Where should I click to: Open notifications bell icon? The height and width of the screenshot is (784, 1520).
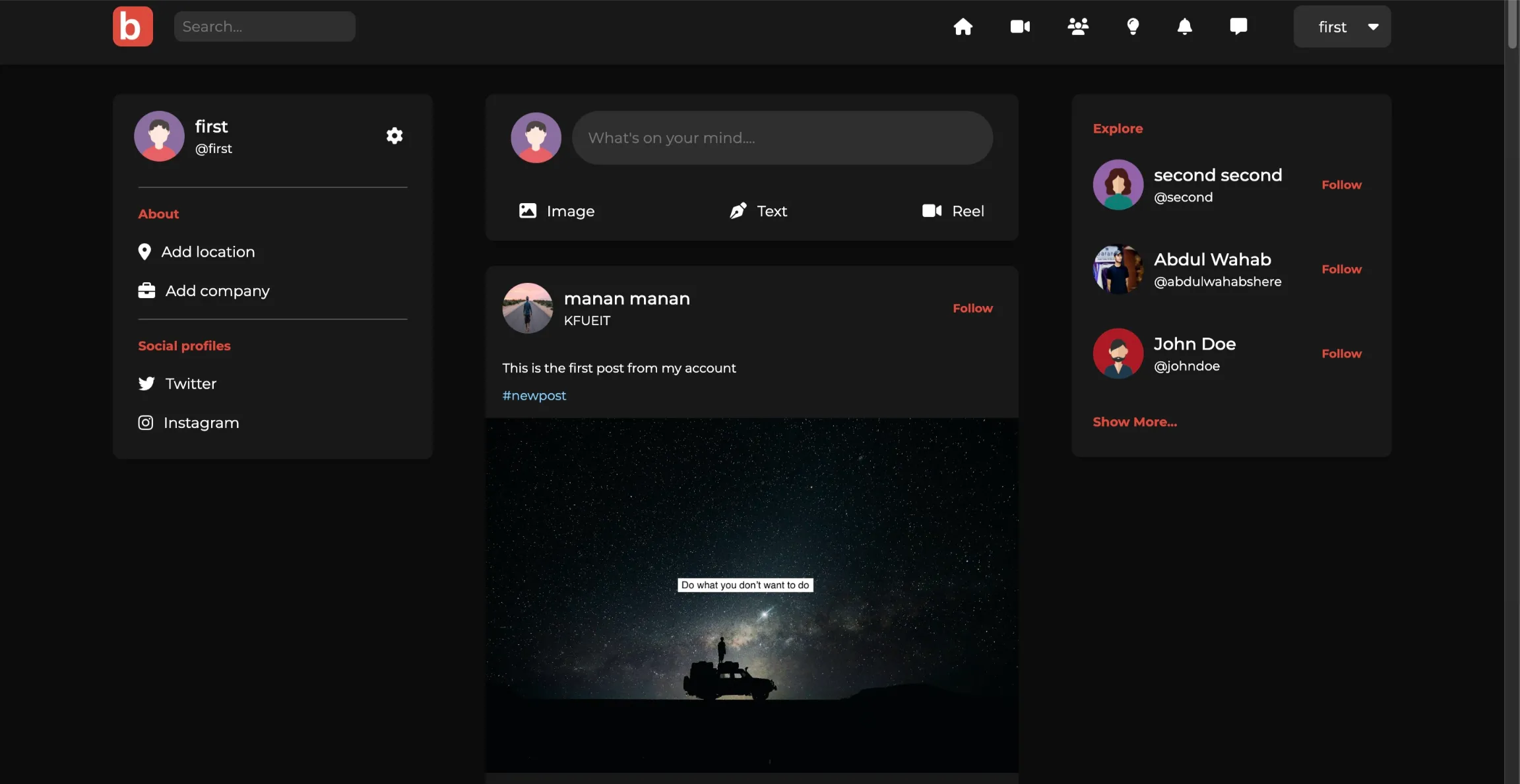(x=1185, y=26)
